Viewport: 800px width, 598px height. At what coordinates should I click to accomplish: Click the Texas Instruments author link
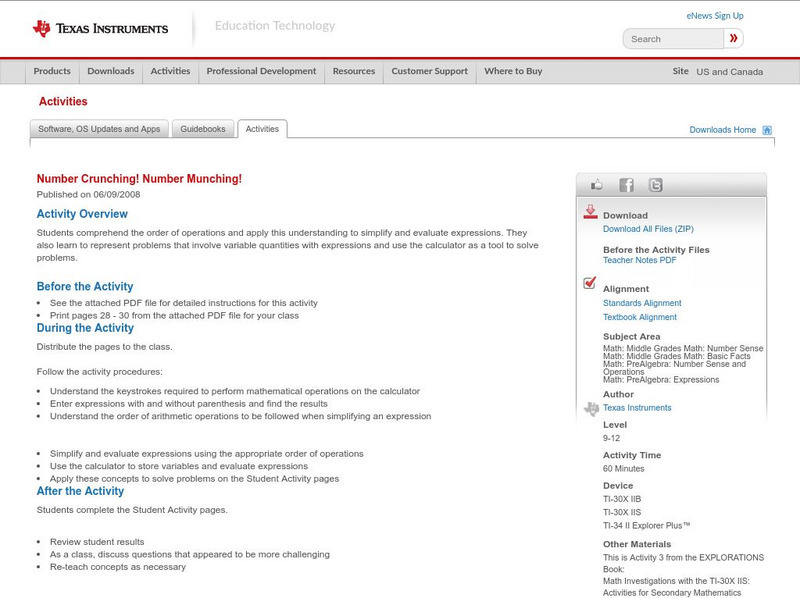637,408
